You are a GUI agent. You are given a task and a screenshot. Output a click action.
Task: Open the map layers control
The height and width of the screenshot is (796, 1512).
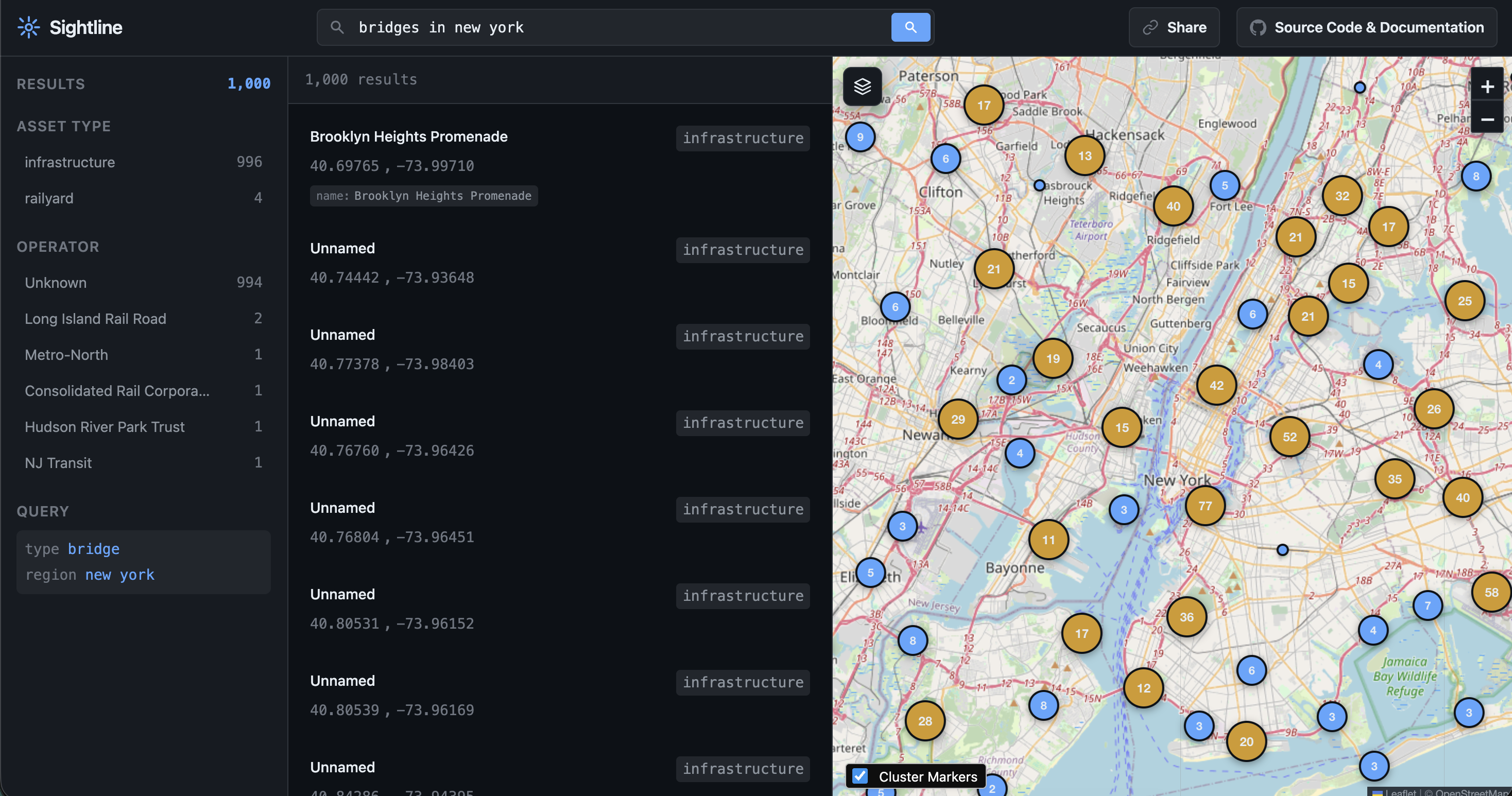862,86
